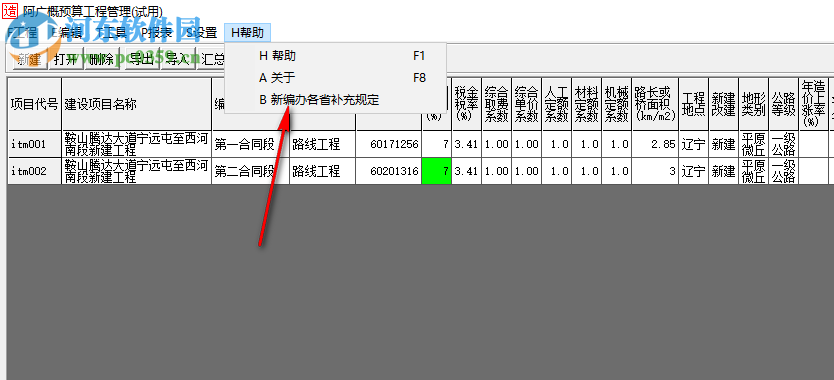Viewport: 834px width, 380px height.
Task: Click 税金税率(%) column header
Action: tap(467, 104)
